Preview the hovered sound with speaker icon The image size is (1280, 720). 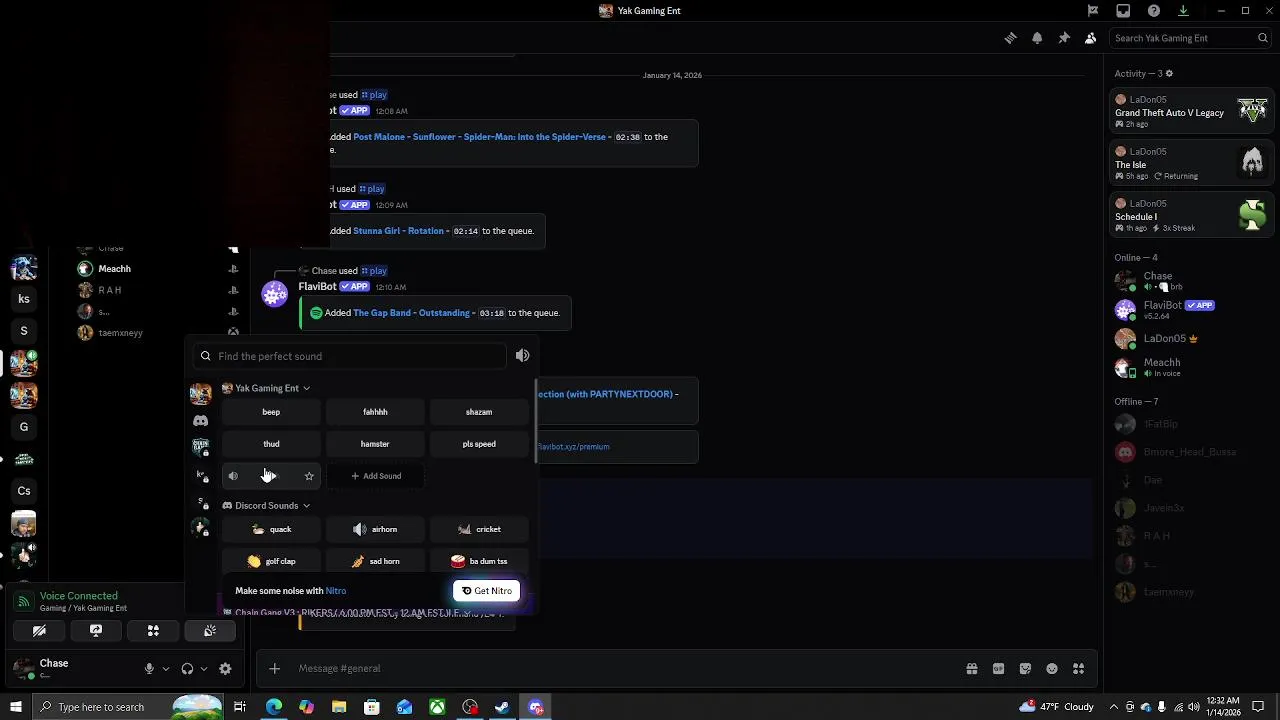pos(233,476)
